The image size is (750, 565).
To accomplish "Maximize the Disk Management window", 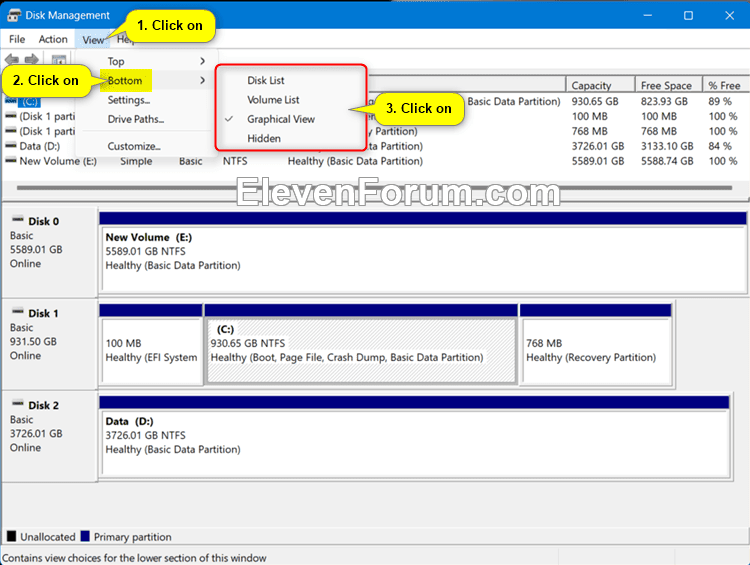I will coord(688,15).
